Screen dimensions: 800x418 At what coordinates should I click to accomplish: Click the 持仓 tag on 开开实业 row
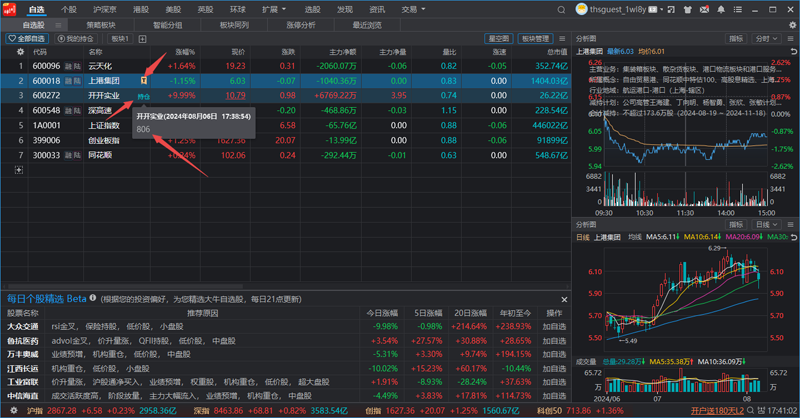point(143,96)
